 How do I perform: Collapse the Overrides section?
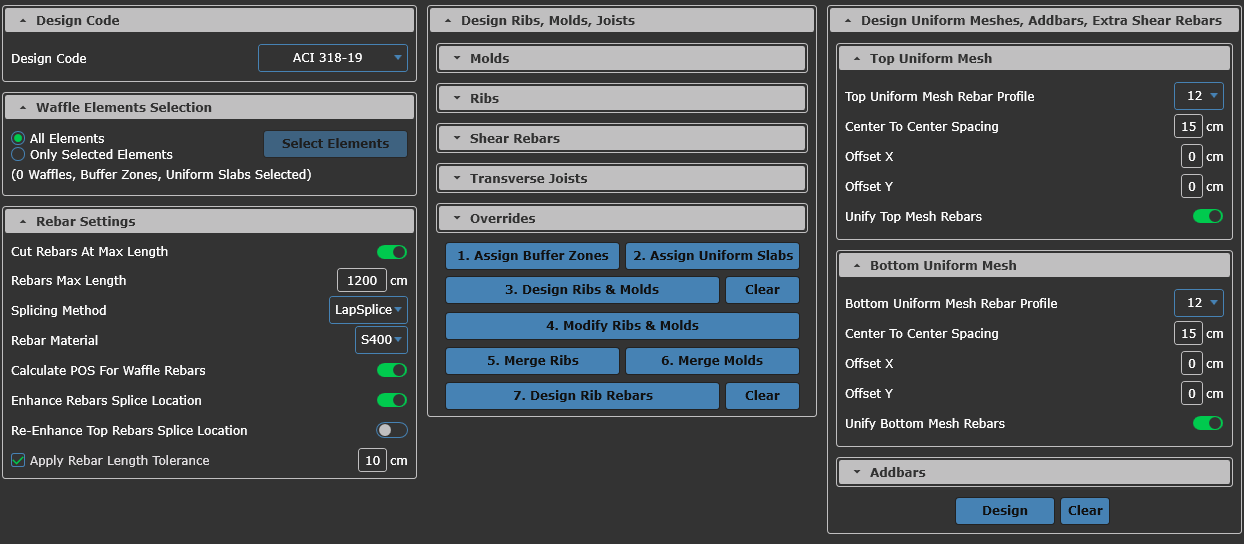click(621, 218)
